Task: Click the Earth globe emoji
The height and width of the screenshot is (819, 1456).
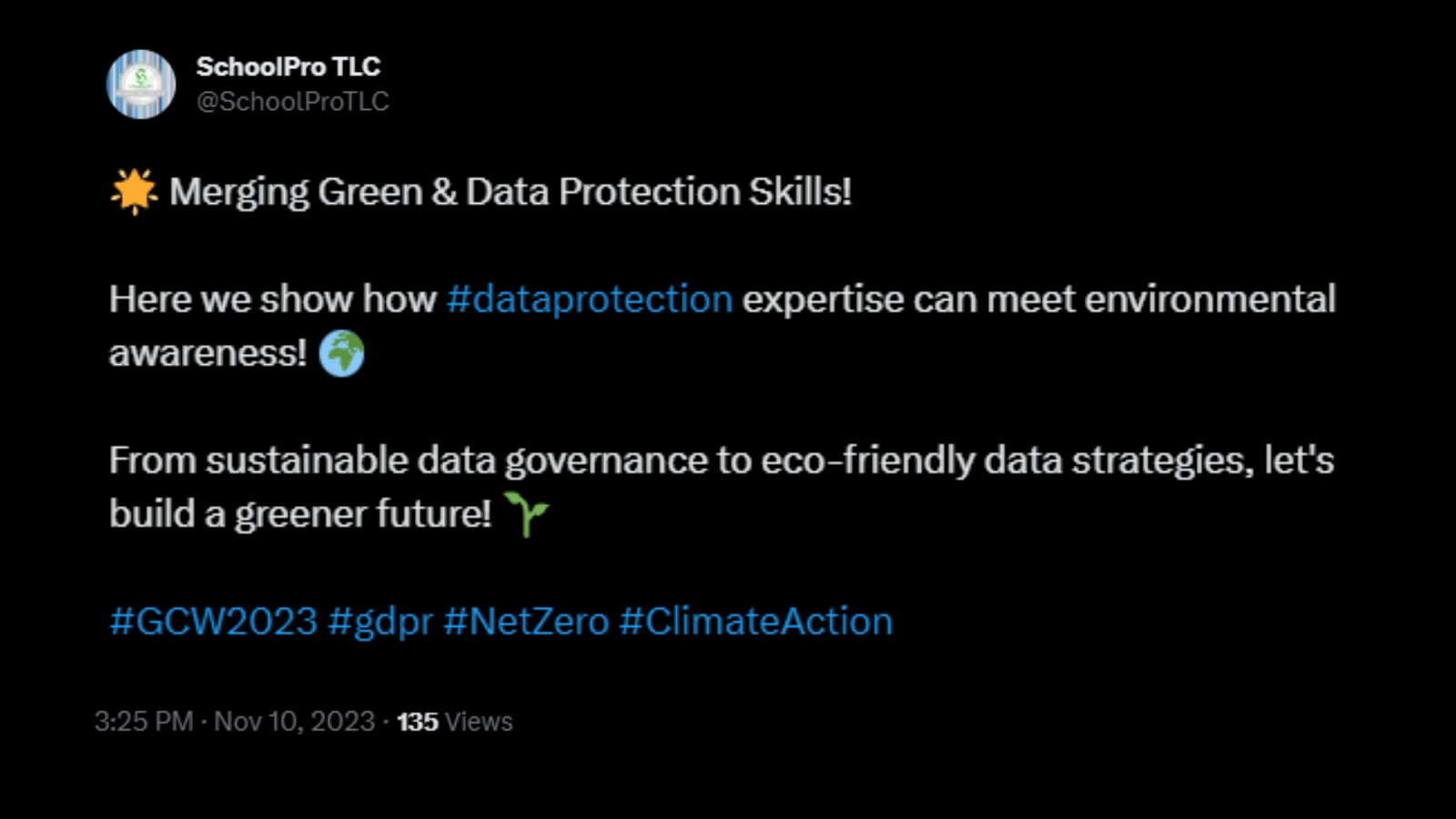Action: [341, 353]
